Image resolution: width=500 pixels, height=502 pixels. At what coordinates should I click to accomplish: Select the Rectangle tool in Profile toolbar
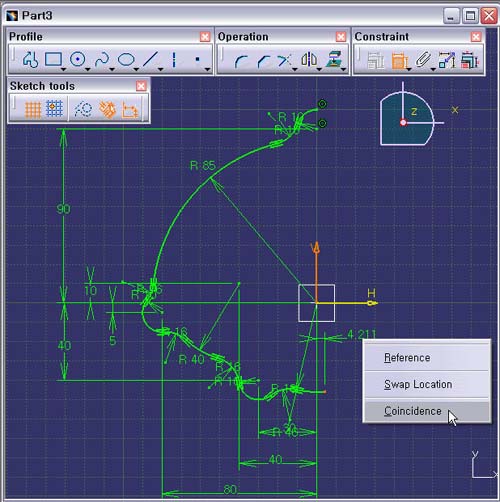[x=54, y=59]
